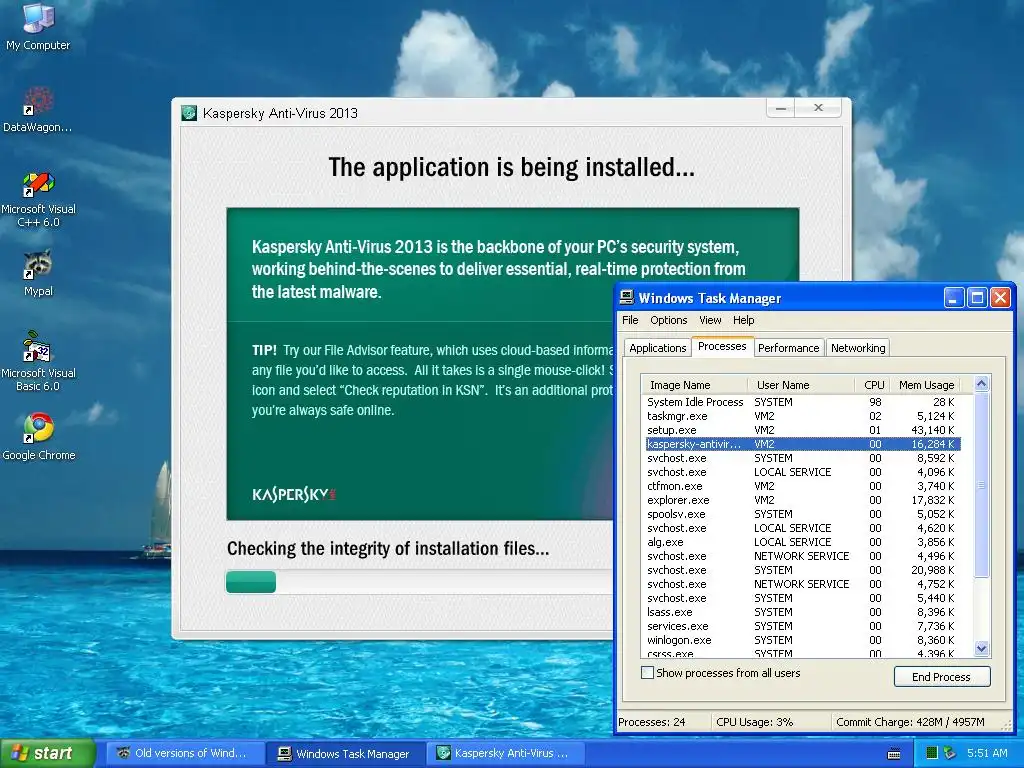Switch to the Applications tab
Image resolution: width=1024 pixels, height=768 pixels.
point(658,348)
